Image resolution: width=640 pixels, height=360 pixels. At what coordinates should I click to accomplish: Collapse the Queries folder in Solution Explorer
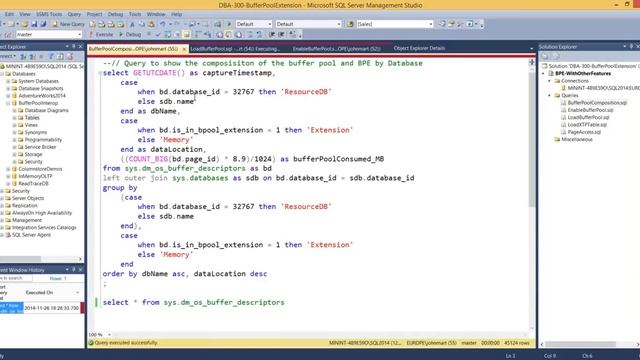549,96
